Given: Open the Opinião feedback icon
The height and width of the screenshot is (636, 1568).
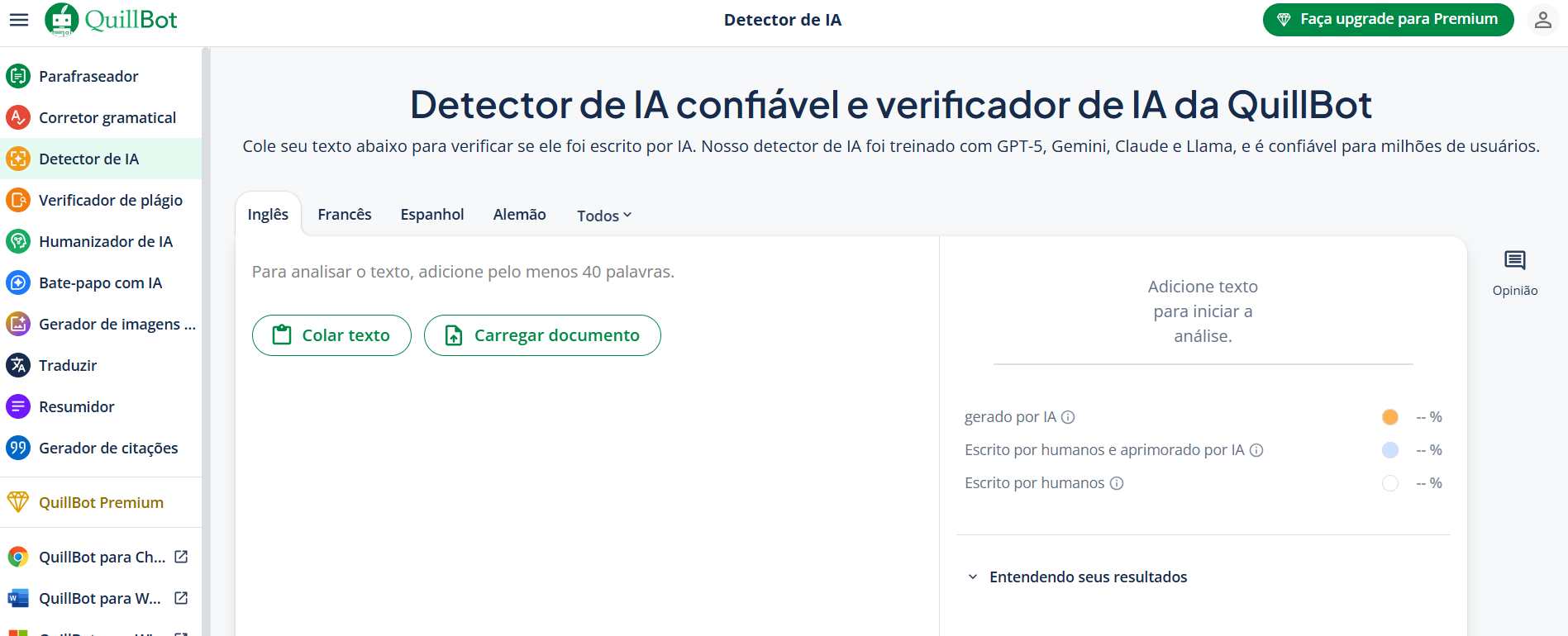Looking at the screenshot, I should tap(1514, 261).
